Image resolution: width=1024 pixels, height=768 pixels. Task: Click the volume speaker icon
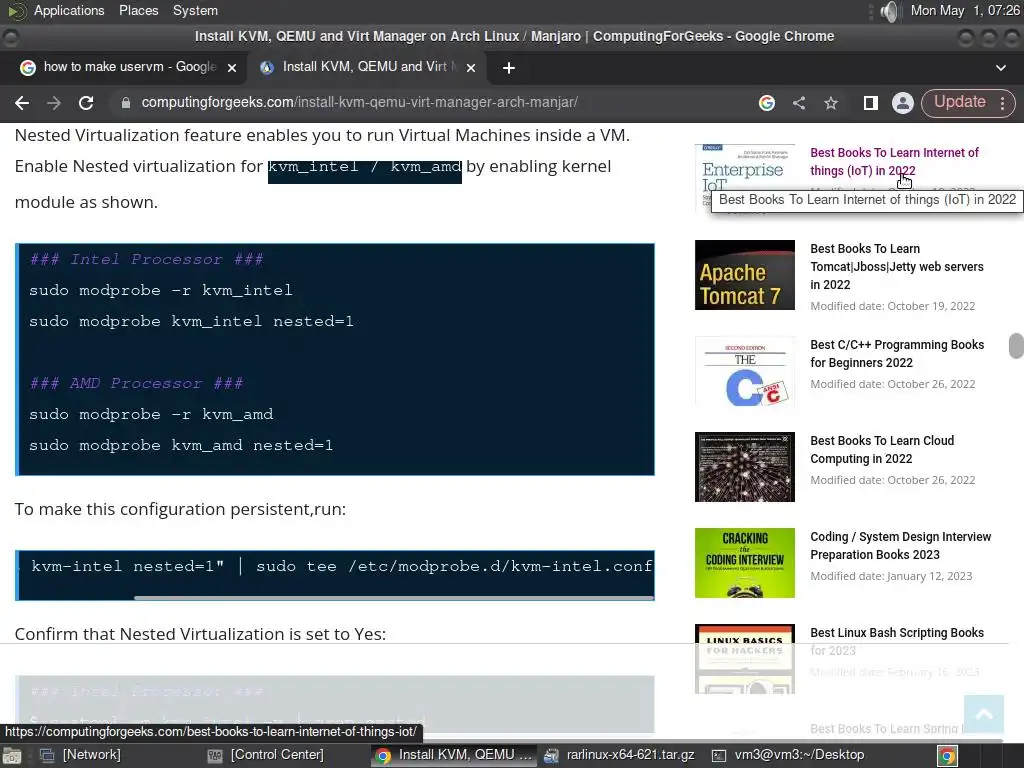[889, 11]
